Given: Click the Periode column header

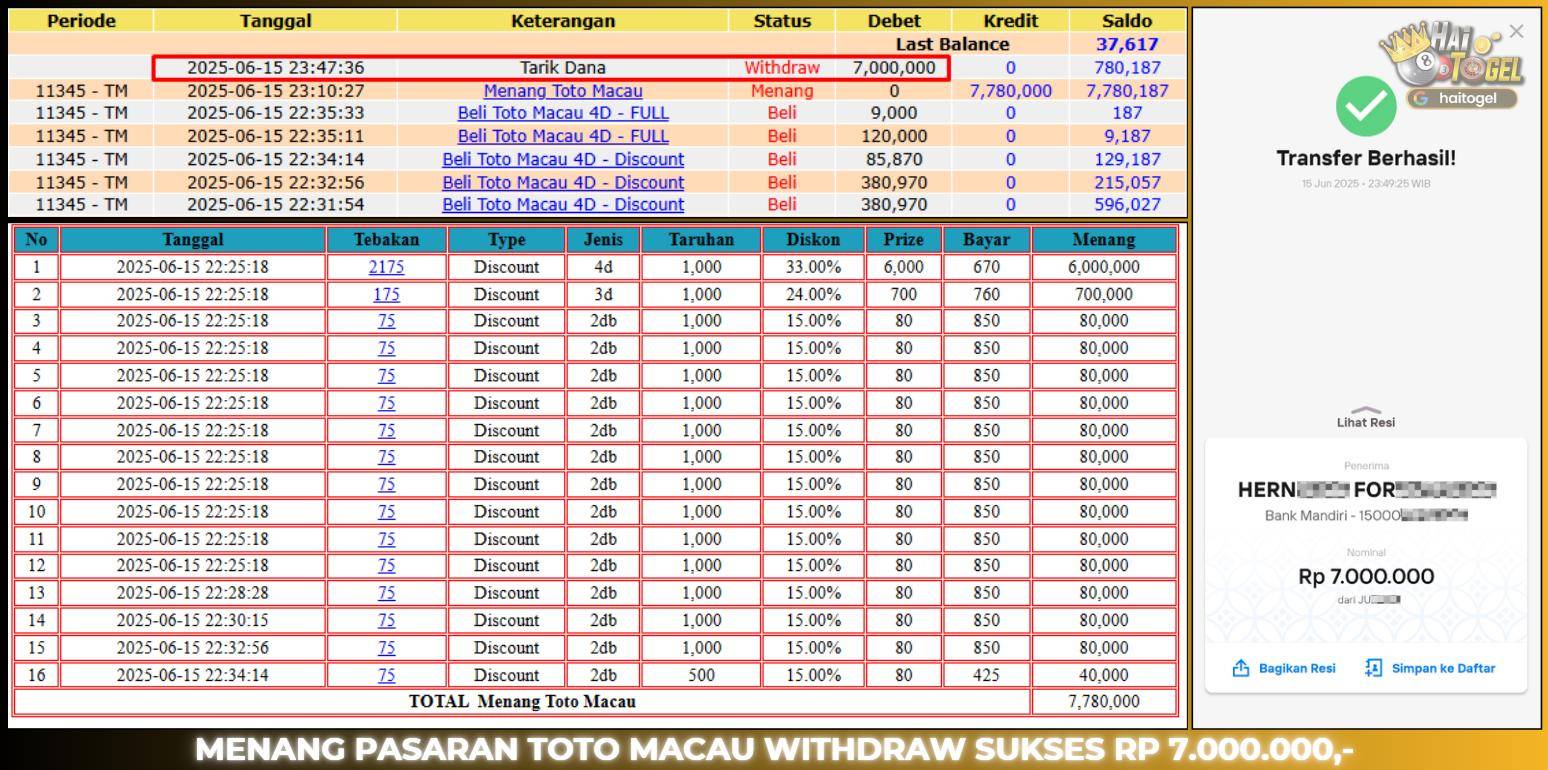Looking at the screenshot, I should click(x=81, y=21).
